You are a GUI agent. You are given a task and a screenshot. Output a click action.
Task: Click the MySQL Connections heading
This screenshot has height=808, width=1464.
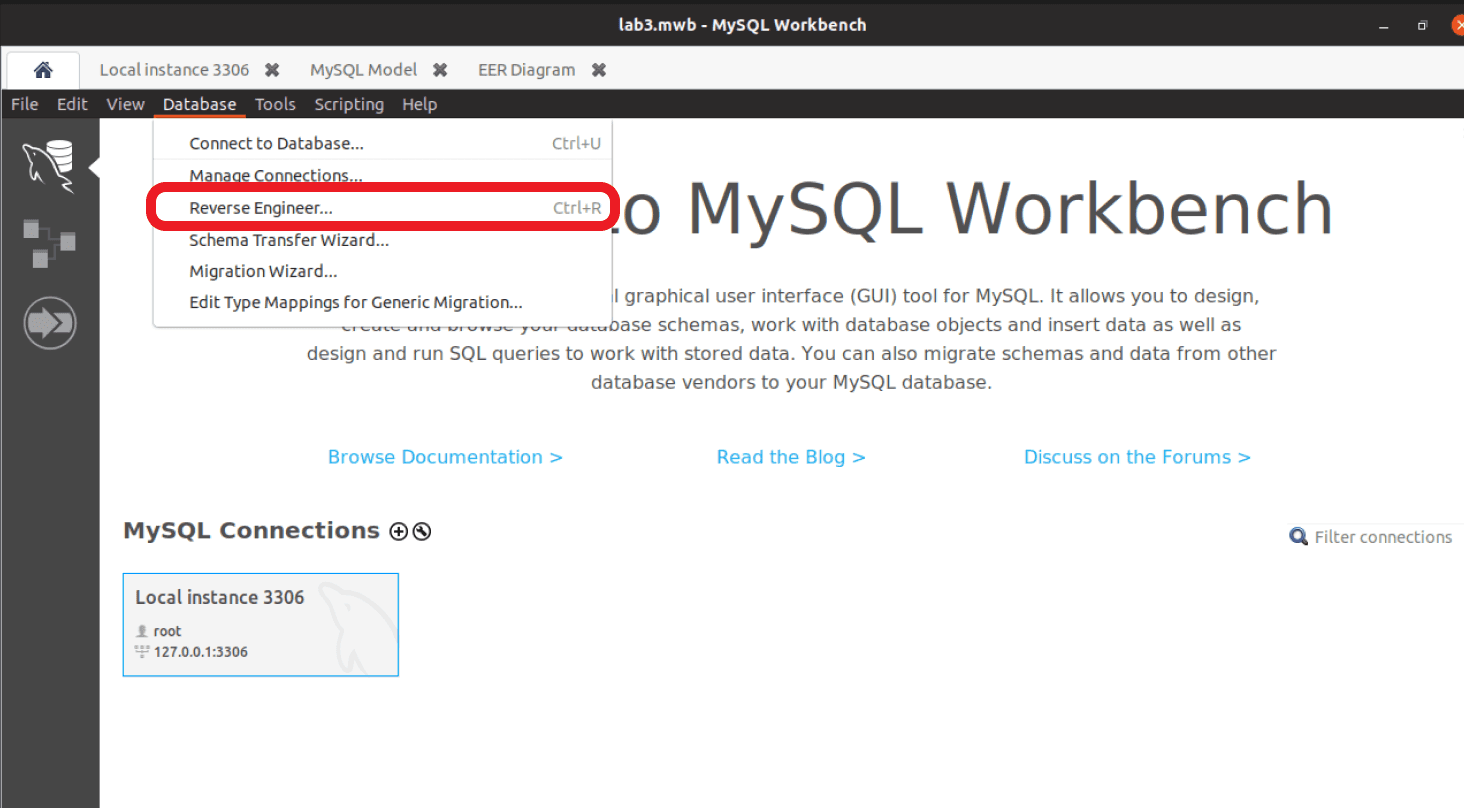[x=251, y=531]
